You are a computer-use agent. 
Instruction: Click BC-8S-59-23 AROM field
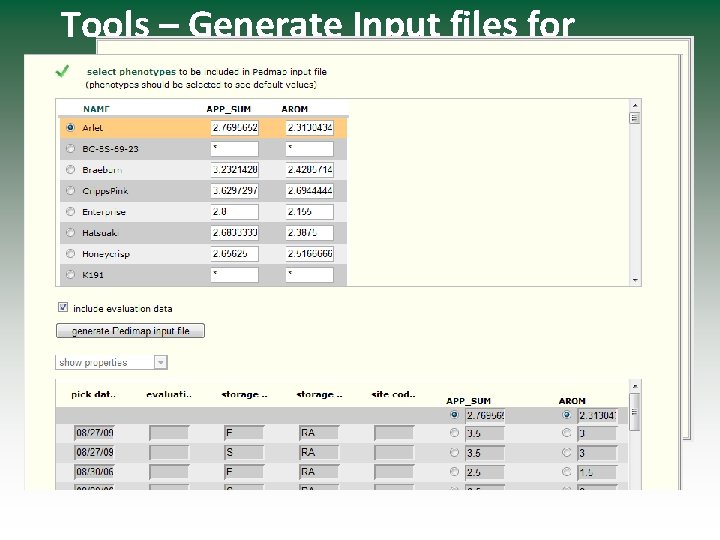pos(309,149)
